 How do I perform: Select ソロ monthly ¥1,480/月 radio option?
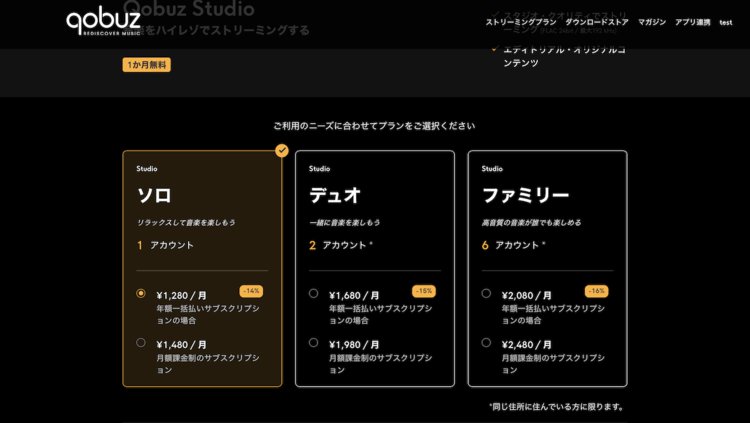(141, 343)
